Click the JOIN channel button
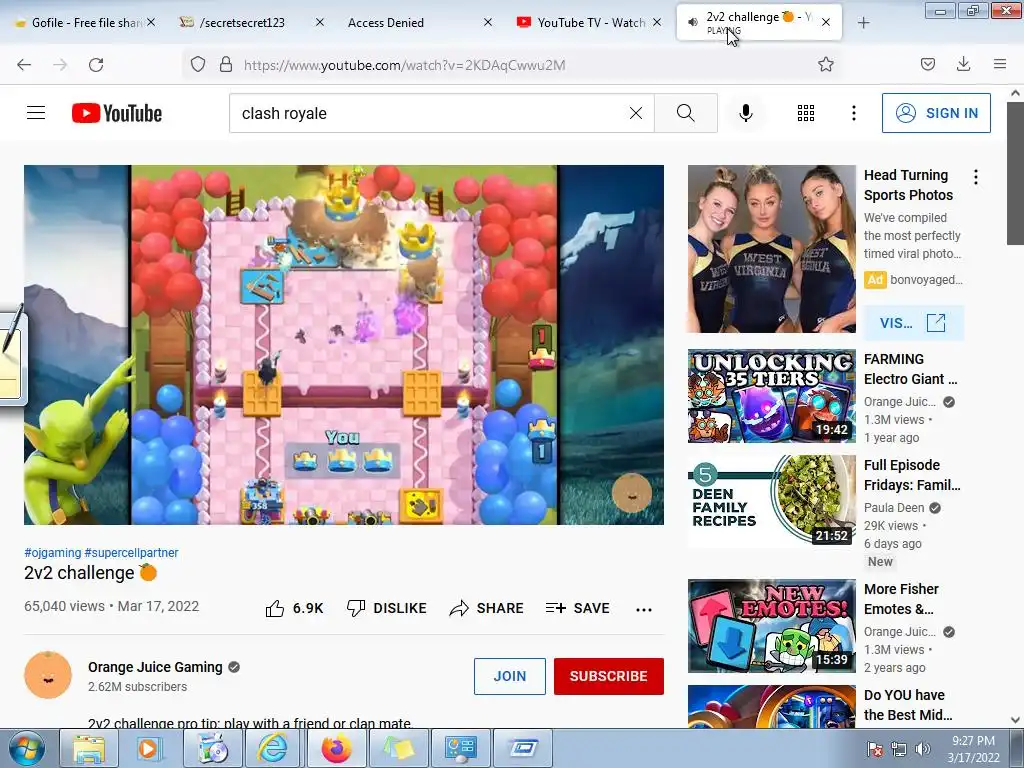Image resolution: width=1024 pixels, height=768 pixels. 509,676
